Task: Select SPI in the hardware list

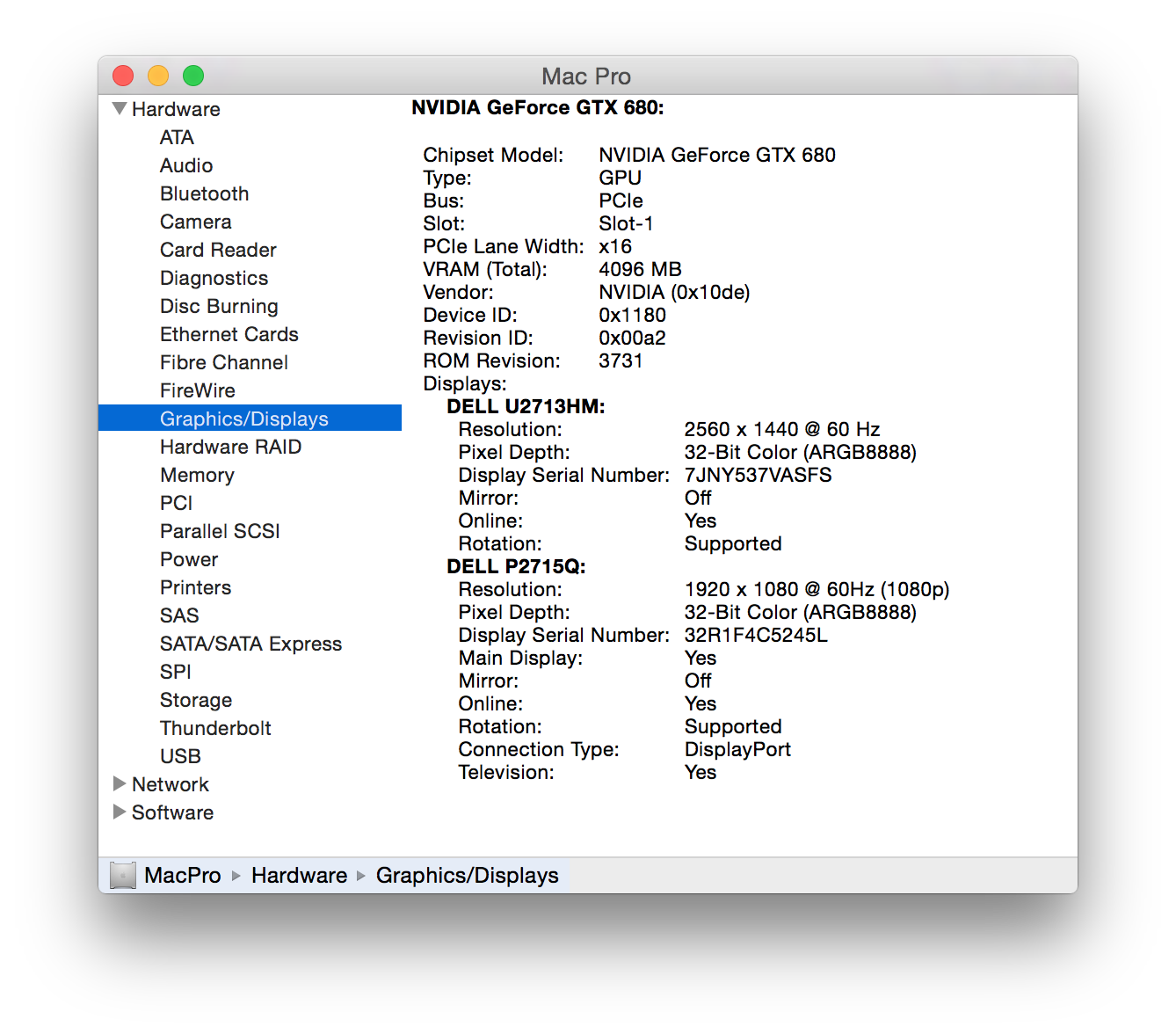Action: click(x=175, y=672)
